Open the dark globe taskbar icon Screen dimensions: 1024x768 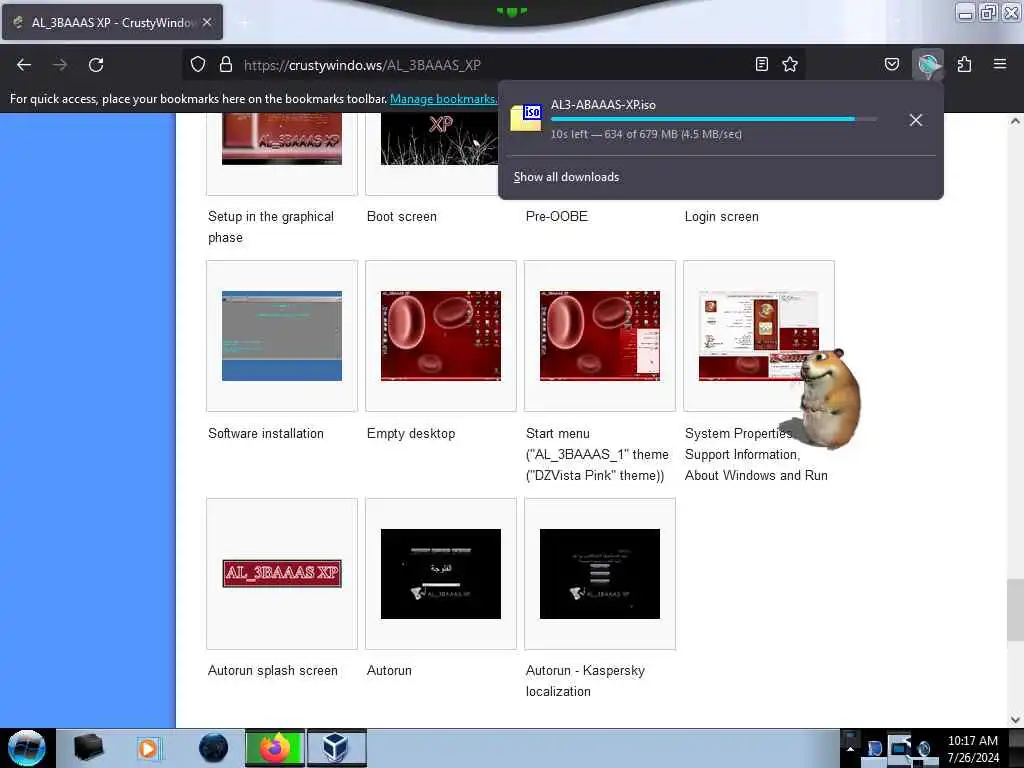coord(213,748)
